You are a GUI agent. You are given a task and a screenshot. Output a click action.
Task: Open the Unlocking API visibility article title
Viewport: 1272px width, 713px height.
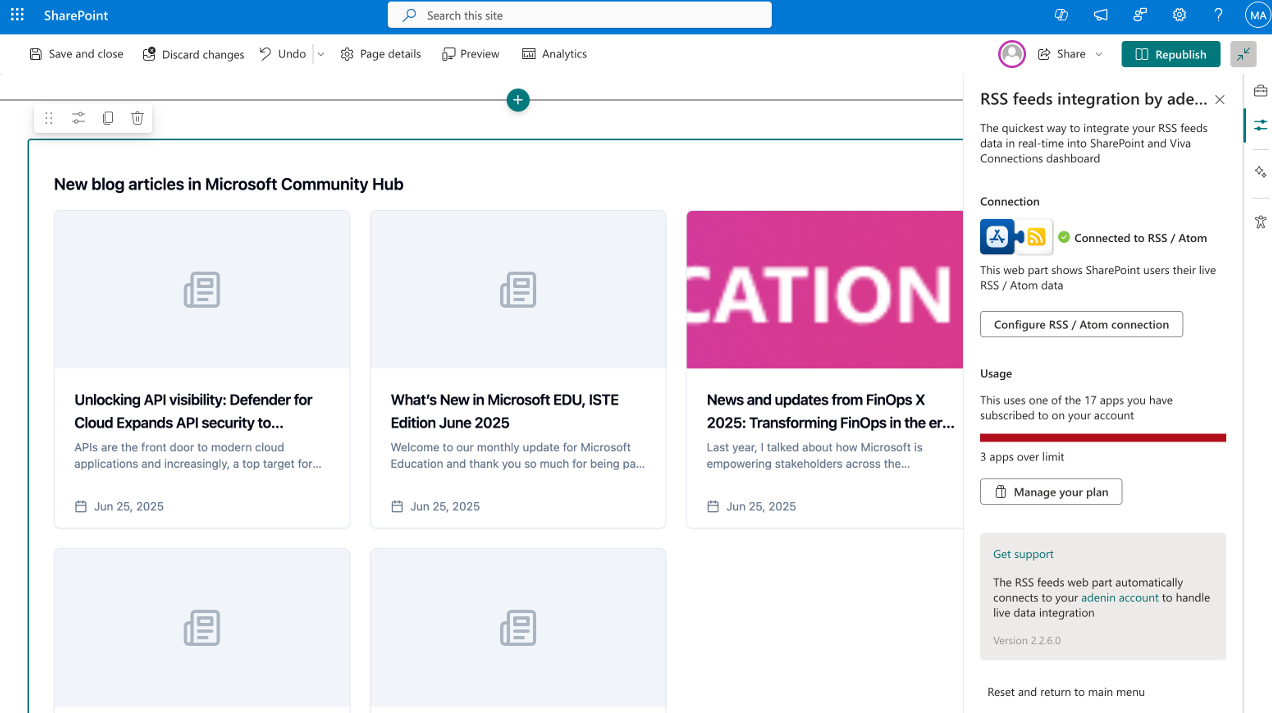pos(194,411)
